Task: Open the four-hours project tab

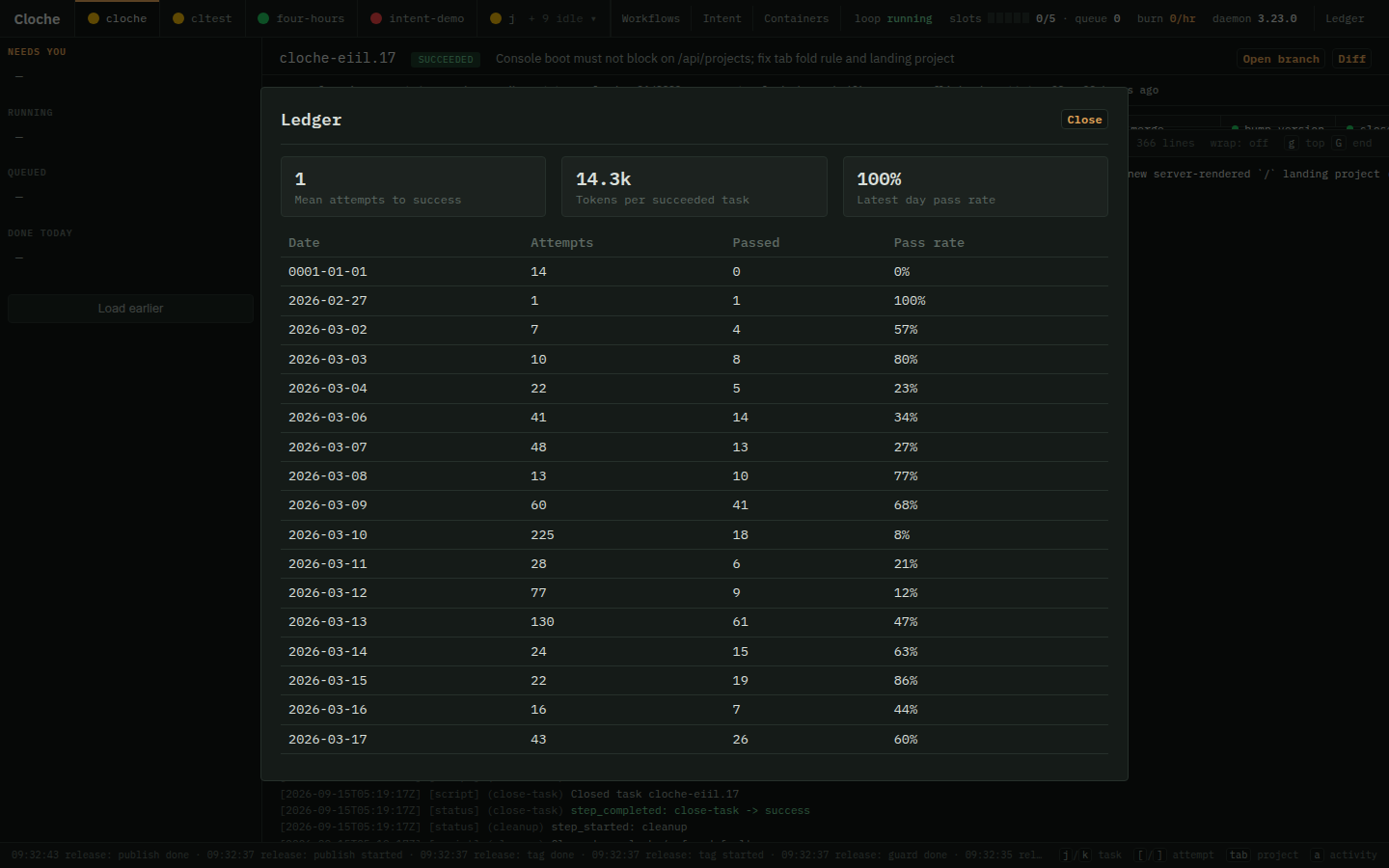Action: pyautogui.click(x=301, y=18)
